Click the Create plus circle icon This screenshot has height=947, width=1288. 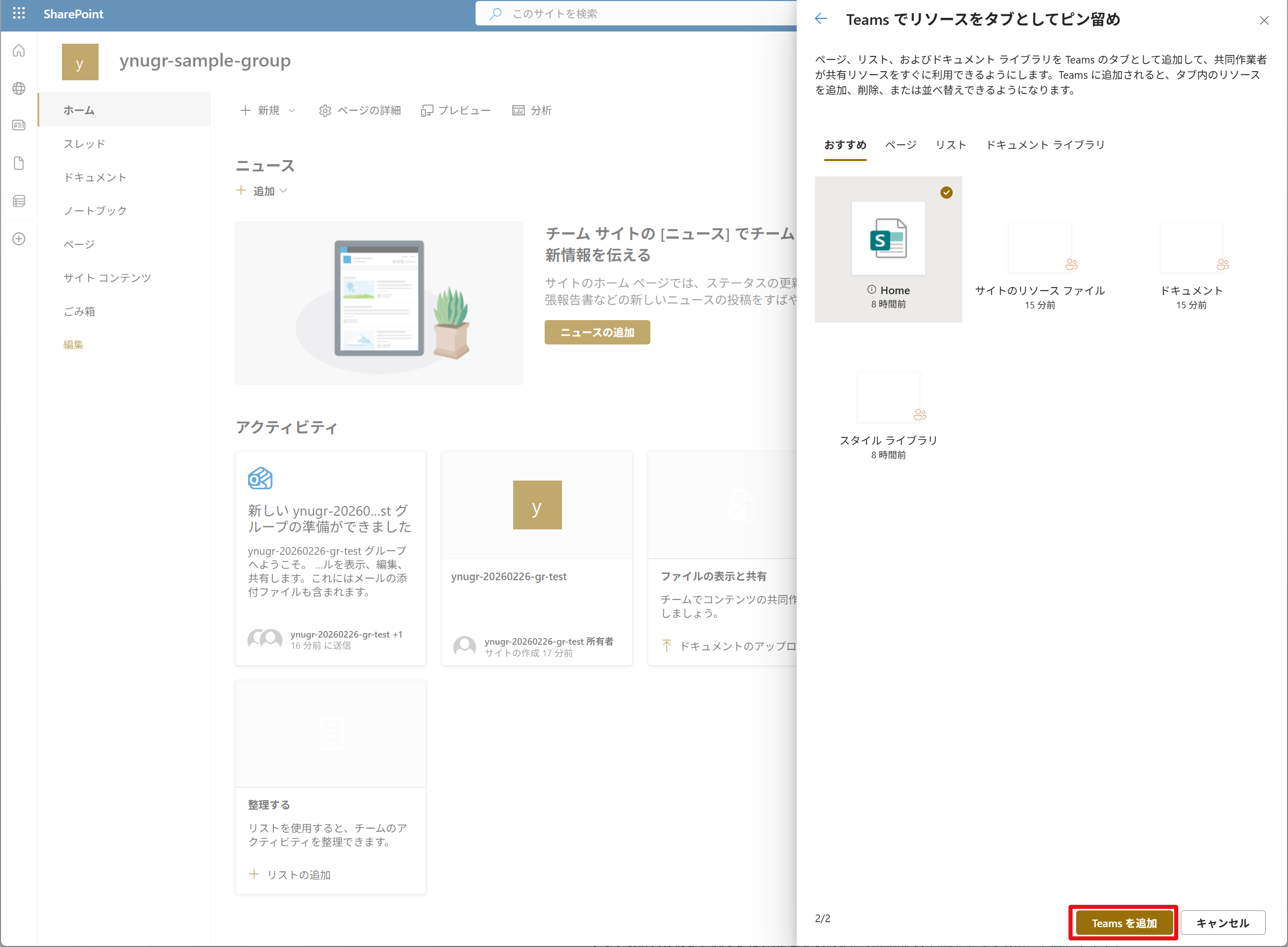coord(19,239)
